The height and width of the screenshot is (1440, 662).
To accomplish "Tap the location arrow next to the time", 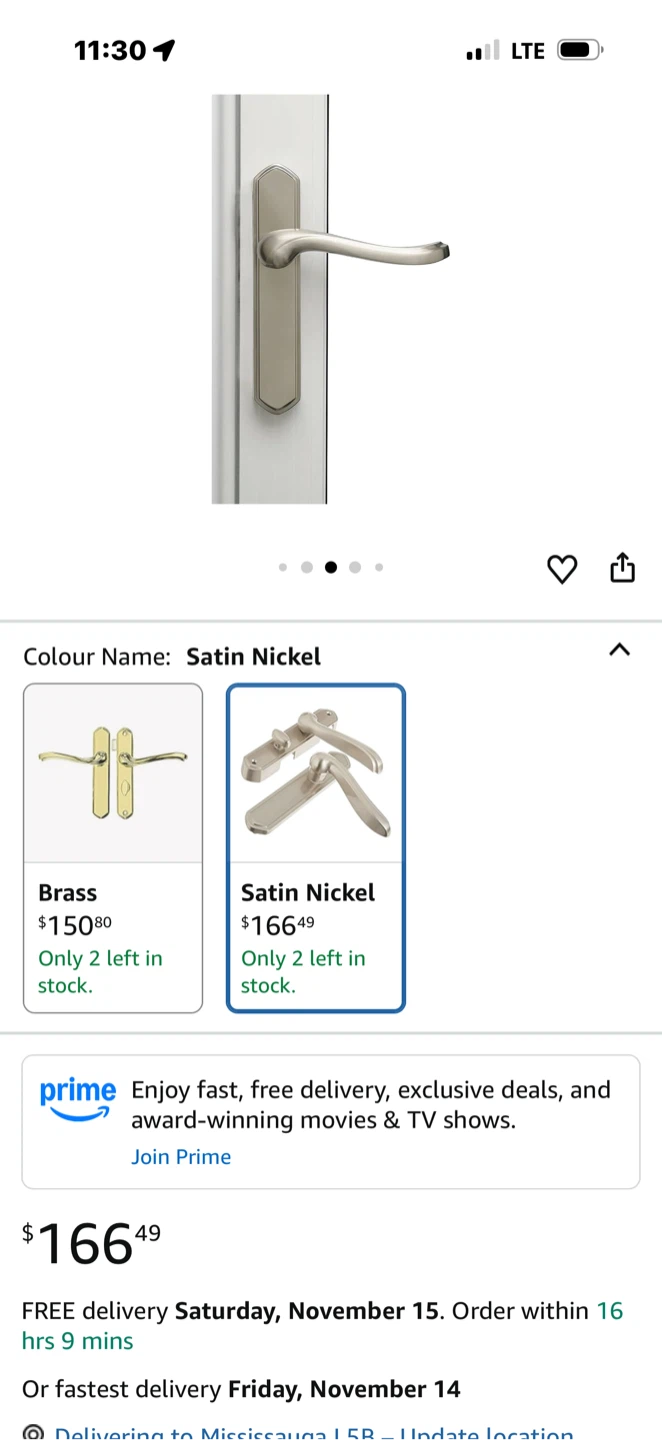I will tap(164, 50).
